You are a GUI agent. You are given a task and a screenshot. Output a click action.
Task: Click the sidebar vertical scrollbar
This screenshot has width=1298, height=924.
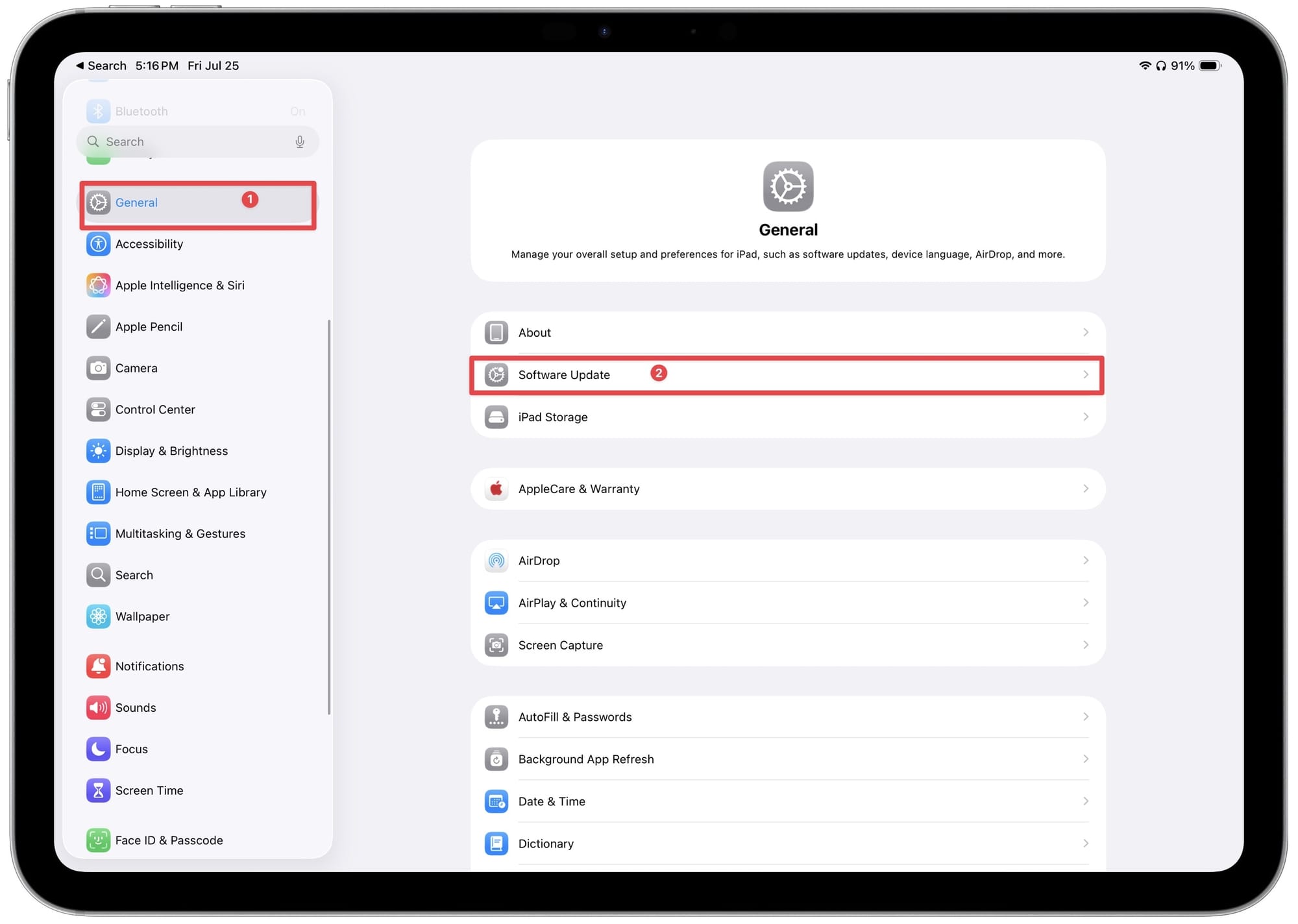(x=329, y=517)
